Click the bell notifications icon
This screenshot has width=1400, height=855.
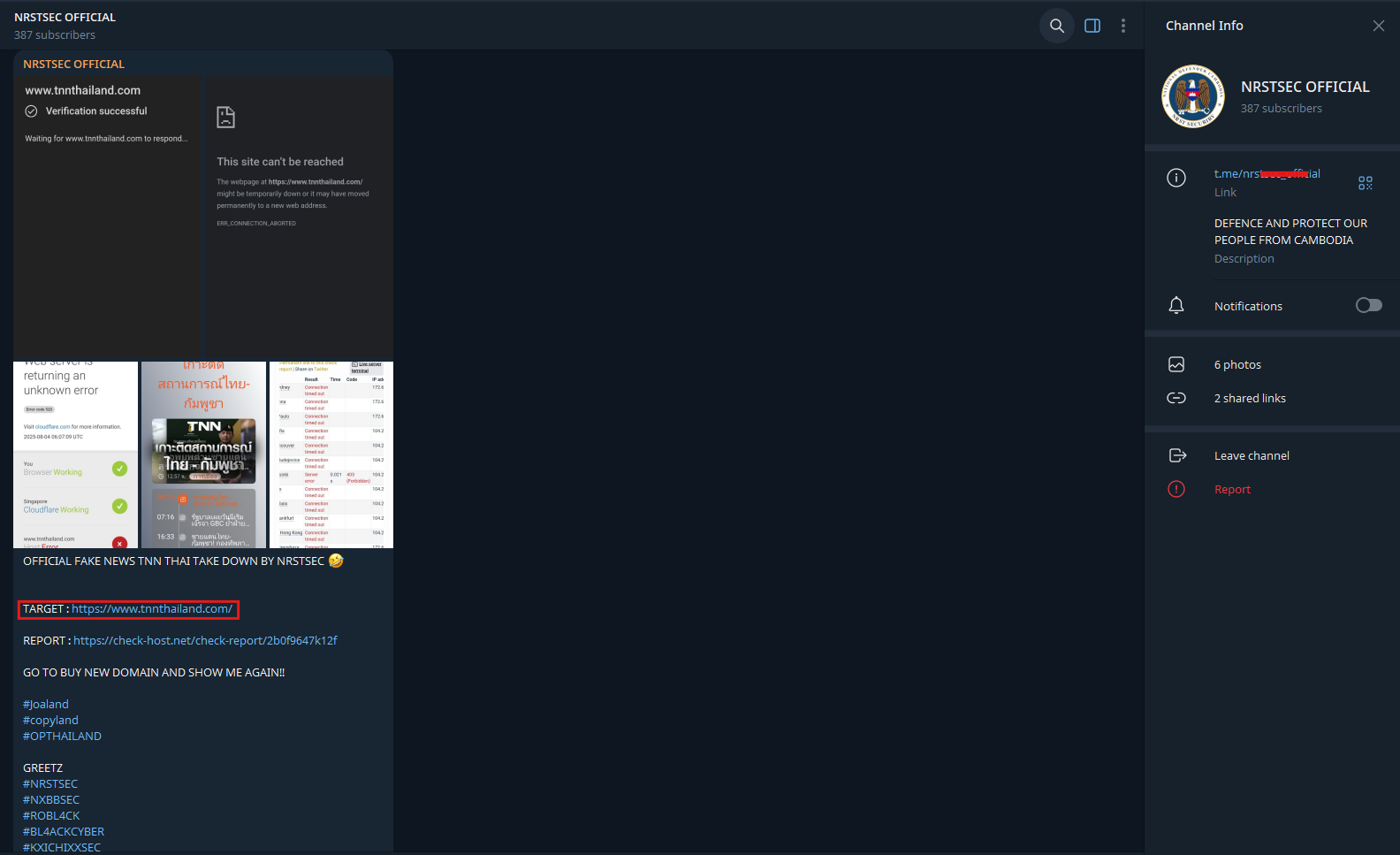(1176, 306)
